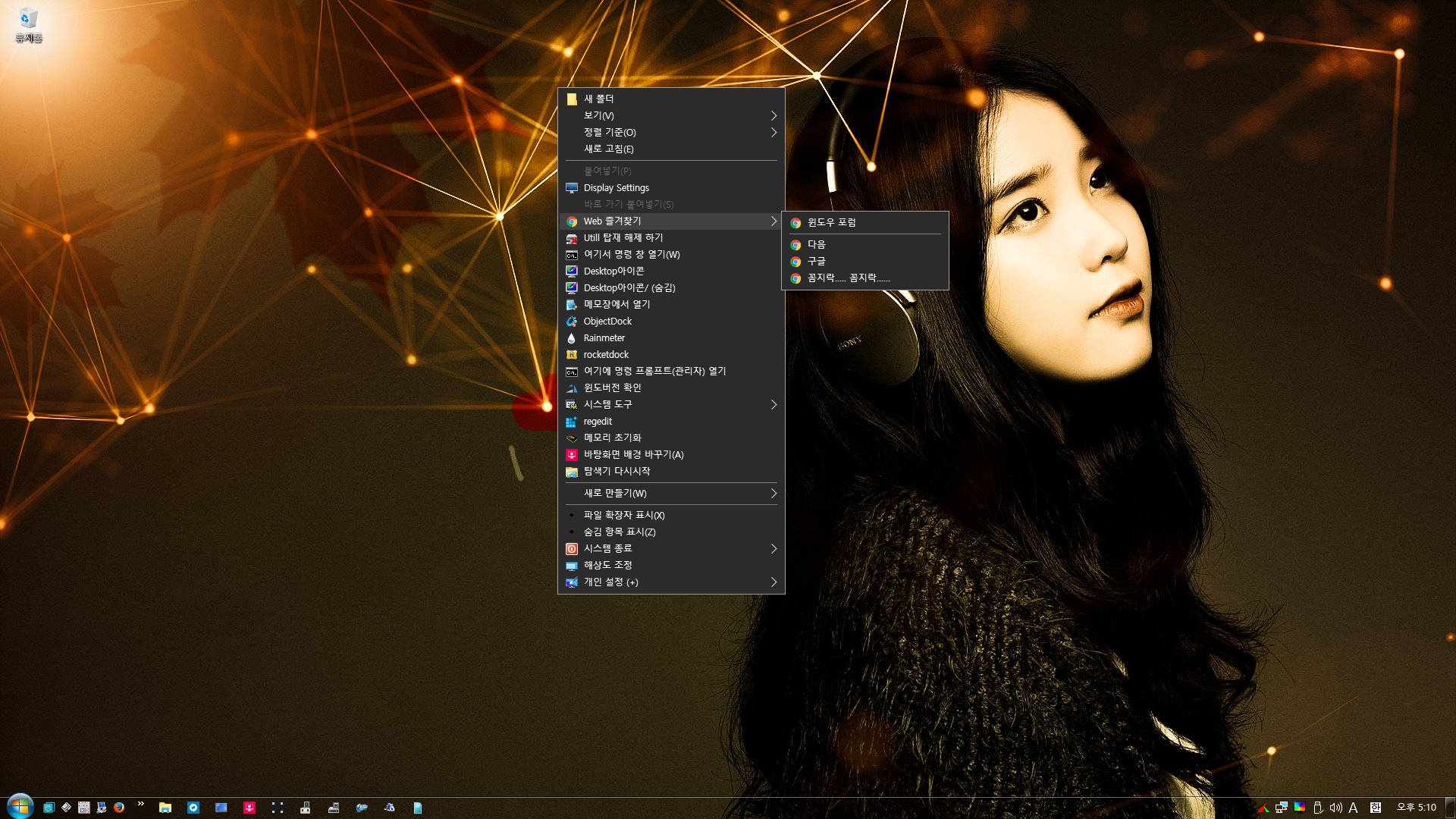Viewport: 1456px width, 819px height.
Task: Click the clock showing 오후 5:10
Action: pyautogui.click(x=1417, y=808)
